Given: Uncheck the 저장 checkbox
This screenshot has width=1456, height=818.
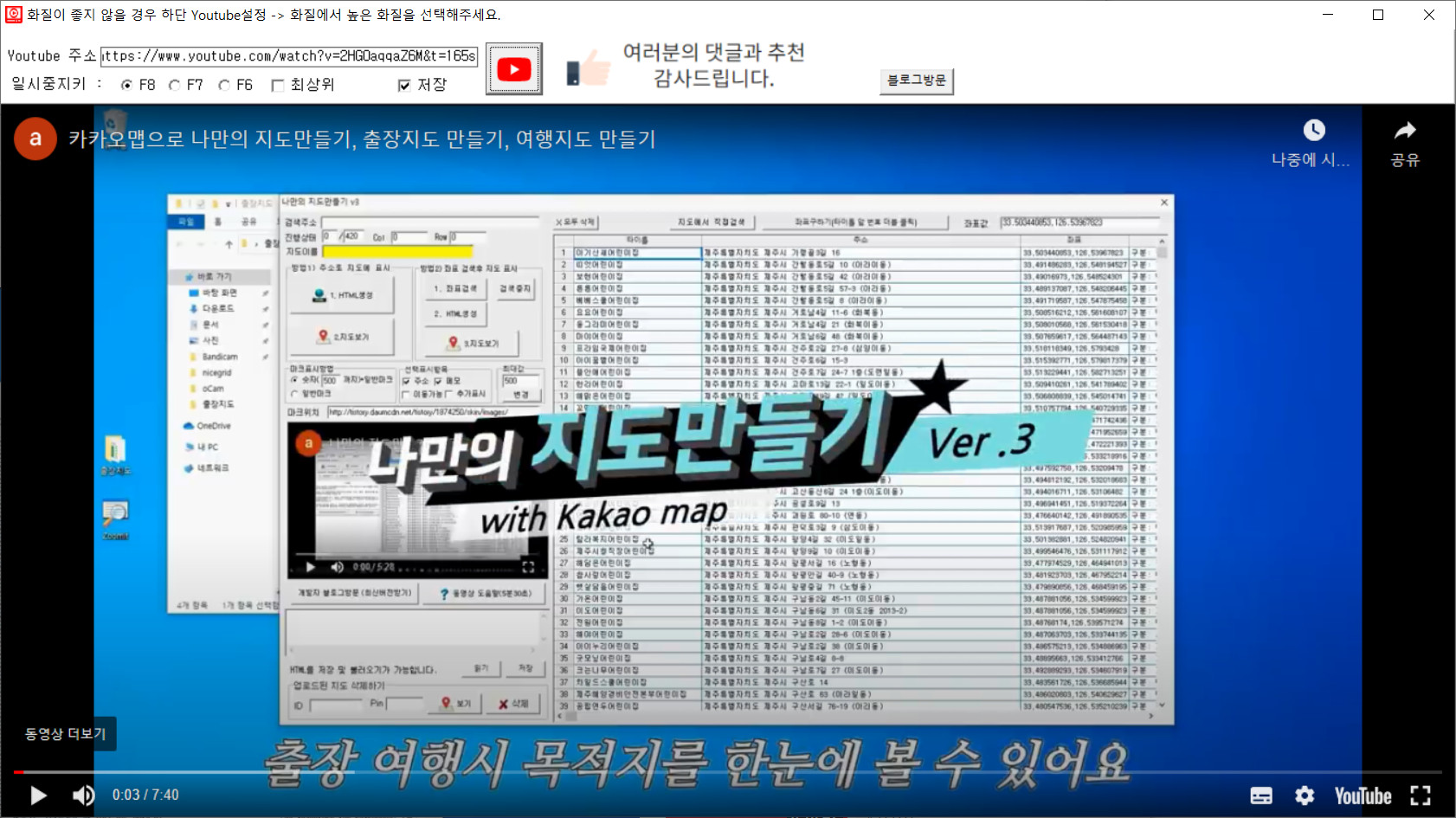Looking at the screenshot, I should [x=404, y=85].
